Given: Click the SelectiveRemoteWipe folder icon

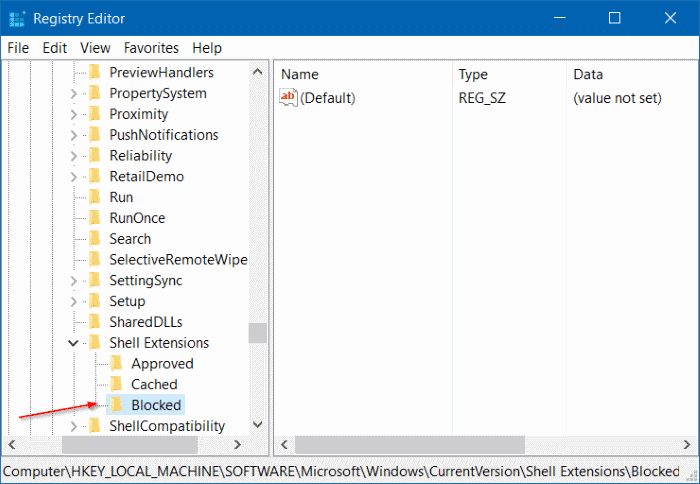Looking at the screenshot, I should 95,259.
